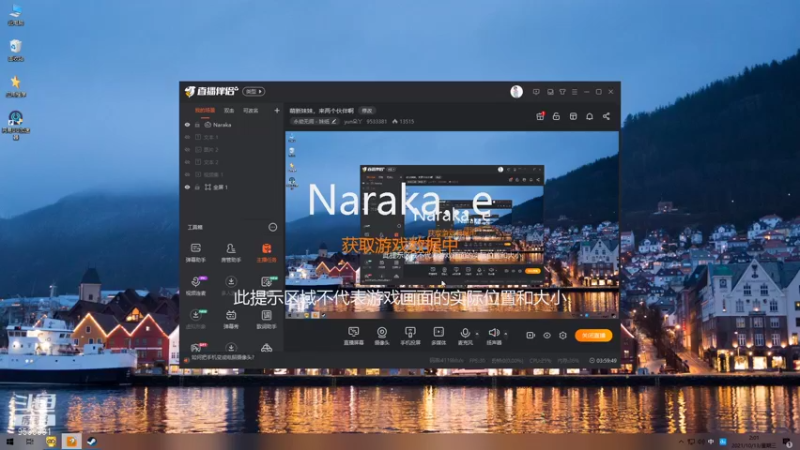
Task: Expand the microphone options arrow
Action: pos(477,334)
